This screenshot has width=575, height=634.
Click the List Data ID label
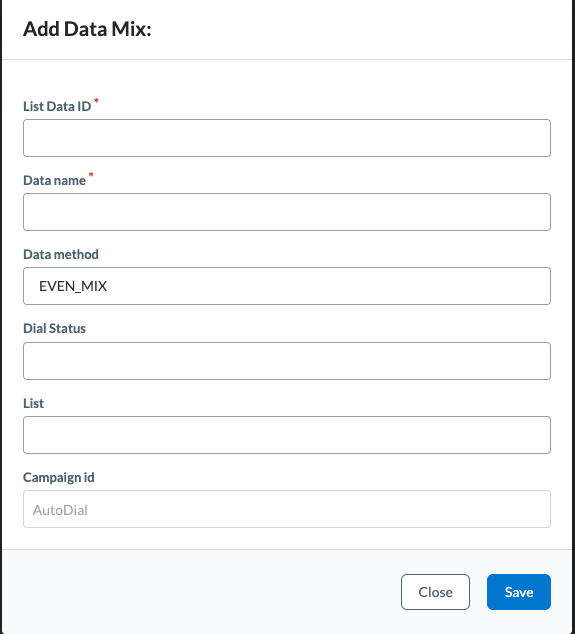coord(57,106)
